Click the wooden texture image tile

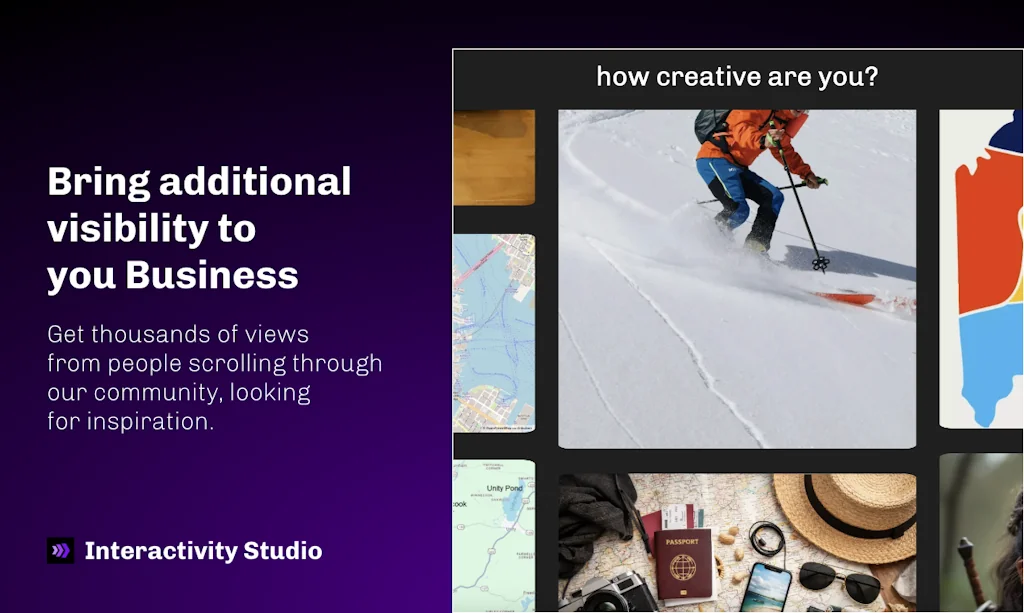pyautogui.click(x=495, y=155)
